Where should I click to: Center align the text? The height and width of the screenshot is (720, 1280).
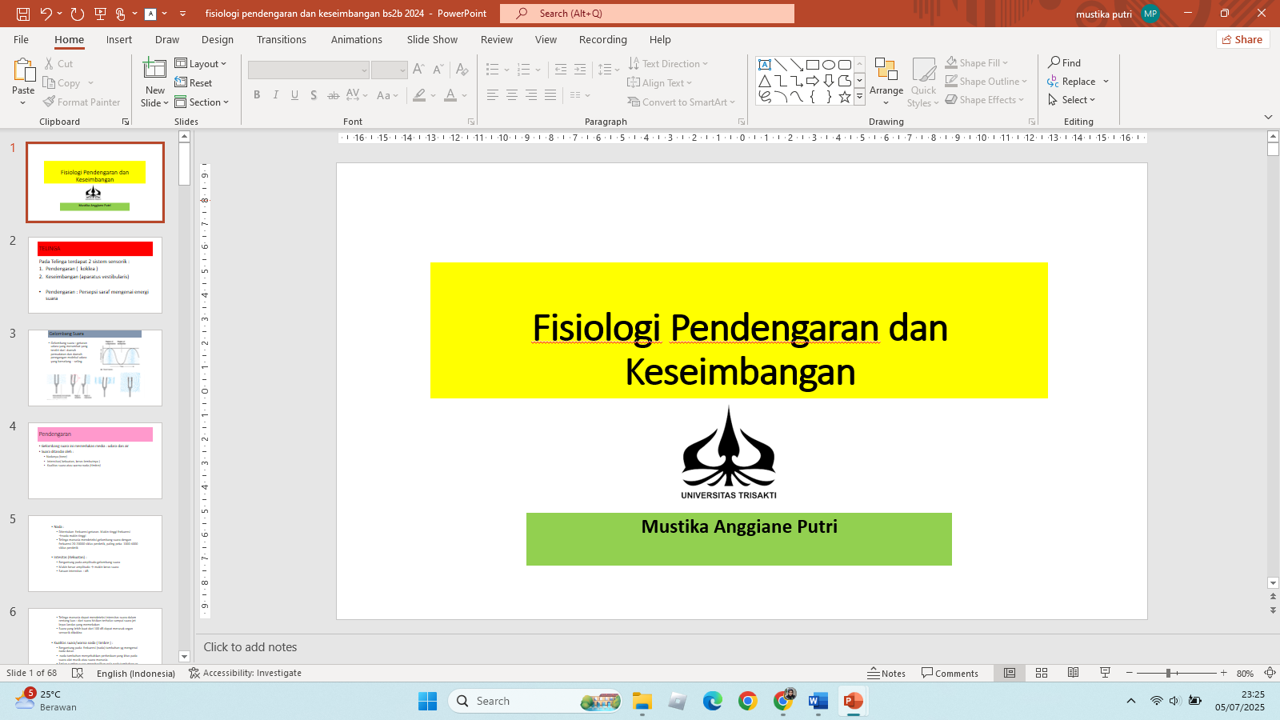[511, 95]
